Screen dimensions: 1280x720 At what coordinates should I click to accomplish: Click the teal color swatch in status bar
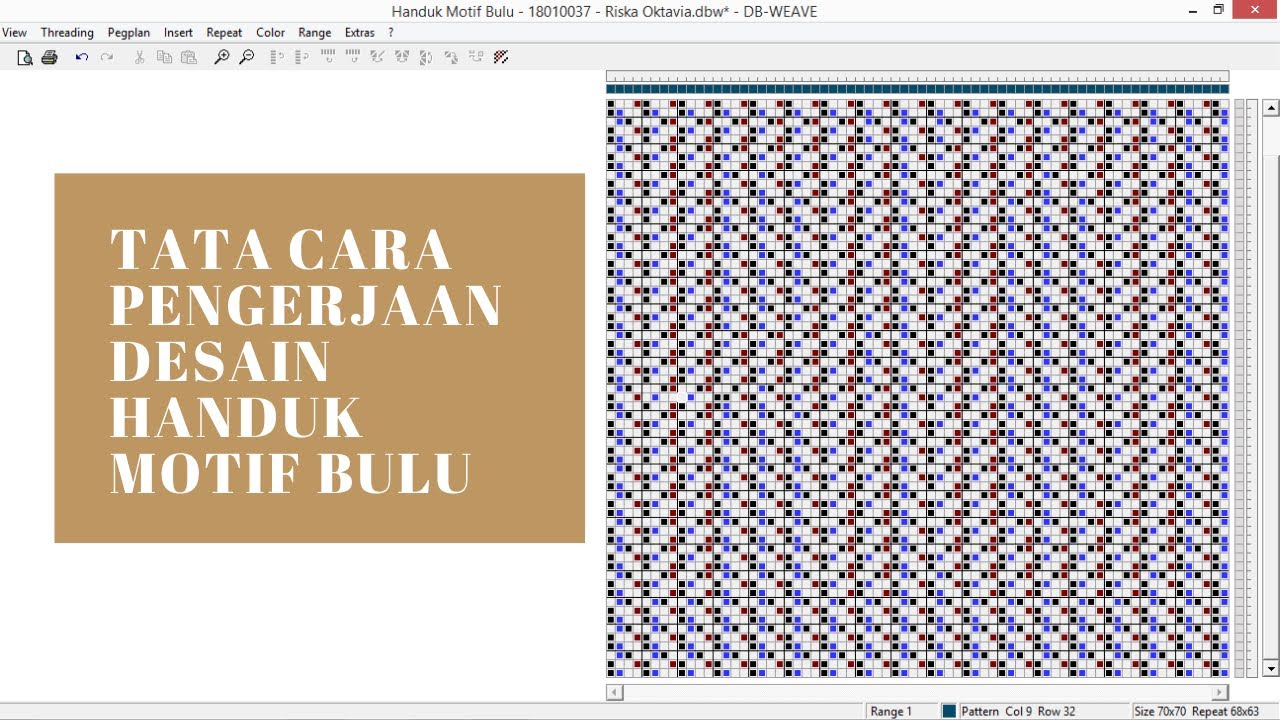949,711
